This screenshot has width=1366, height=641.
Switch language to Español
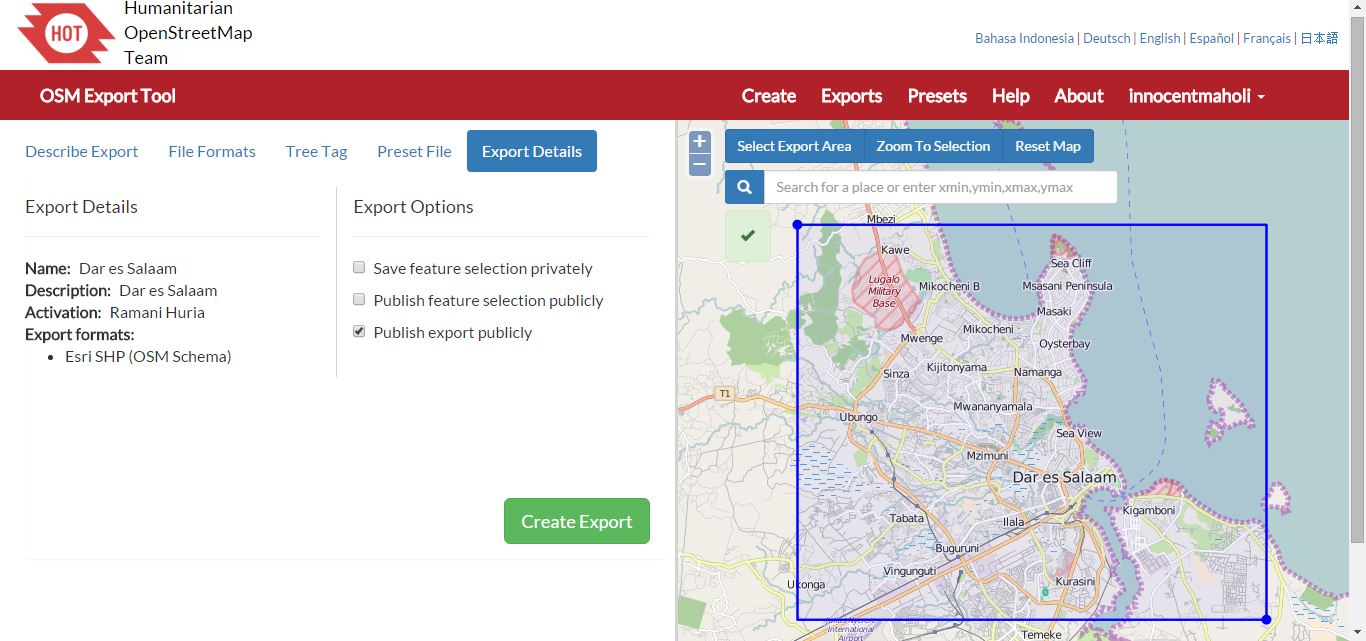(1212, 38)
